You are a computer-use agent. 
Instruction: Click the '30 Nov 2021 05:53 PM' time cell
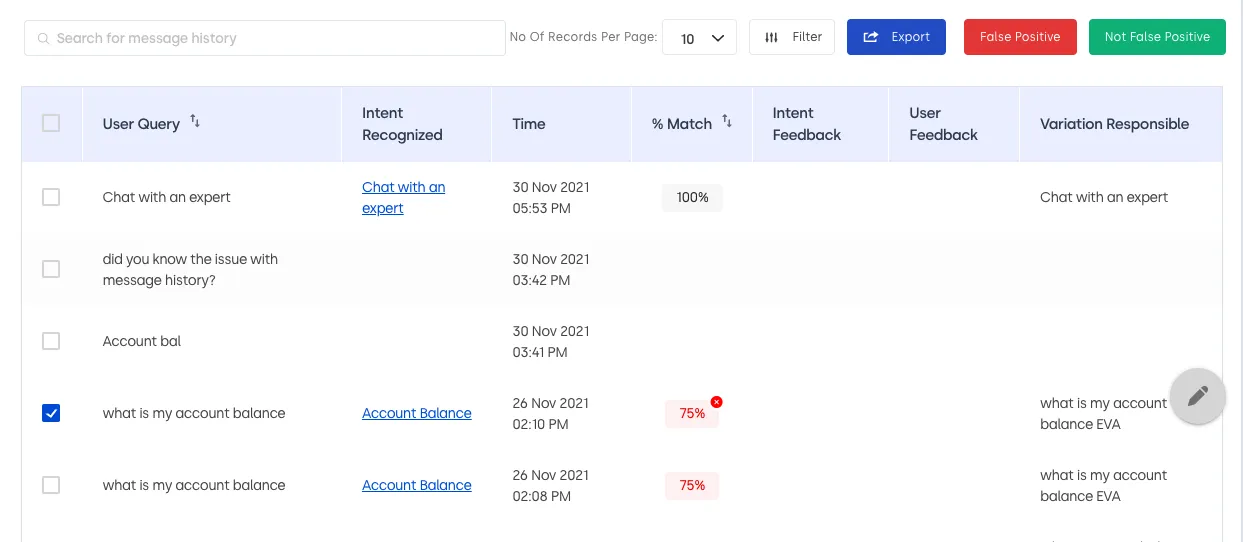[551, 197]
